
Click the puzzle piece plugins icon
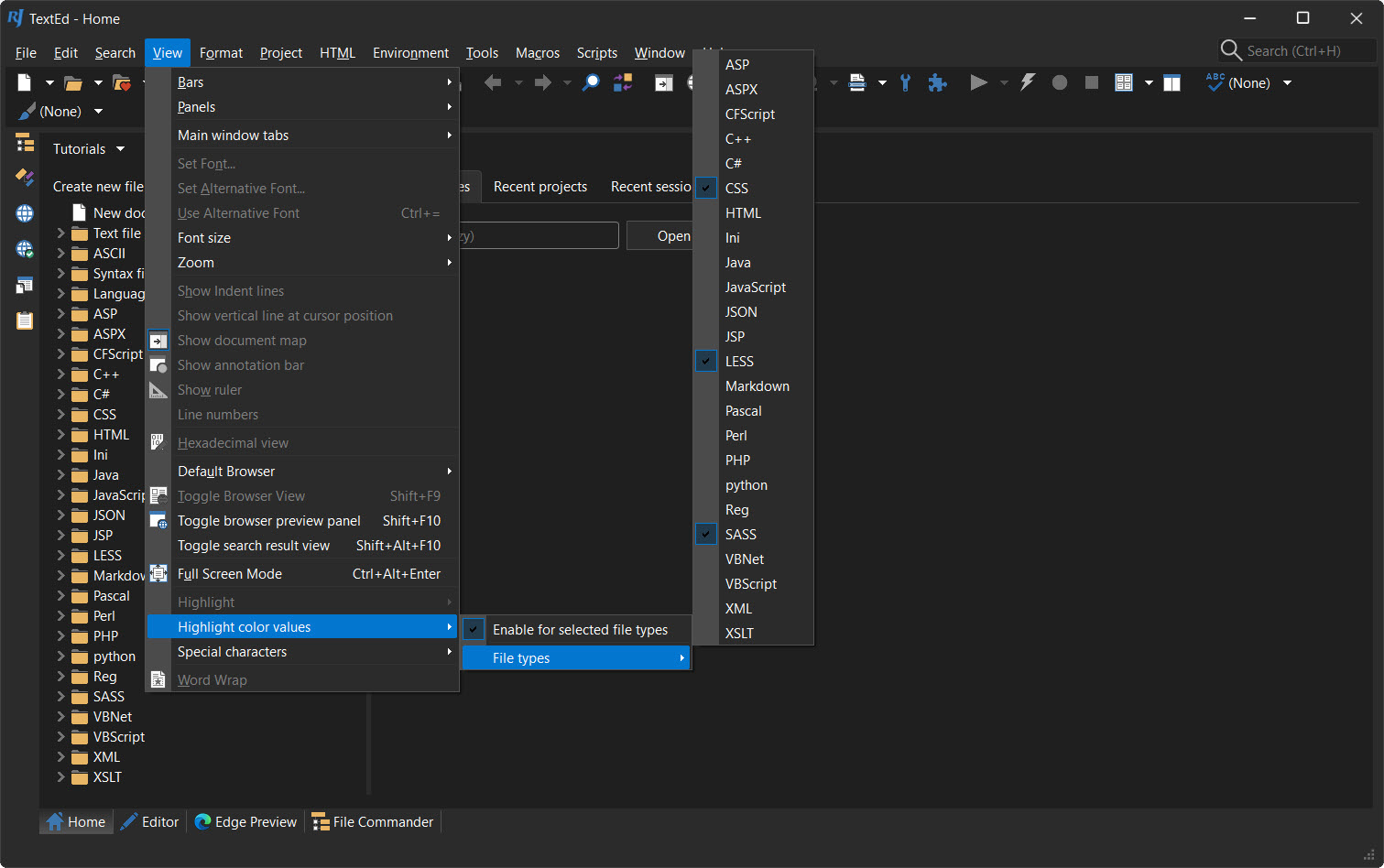937,83
